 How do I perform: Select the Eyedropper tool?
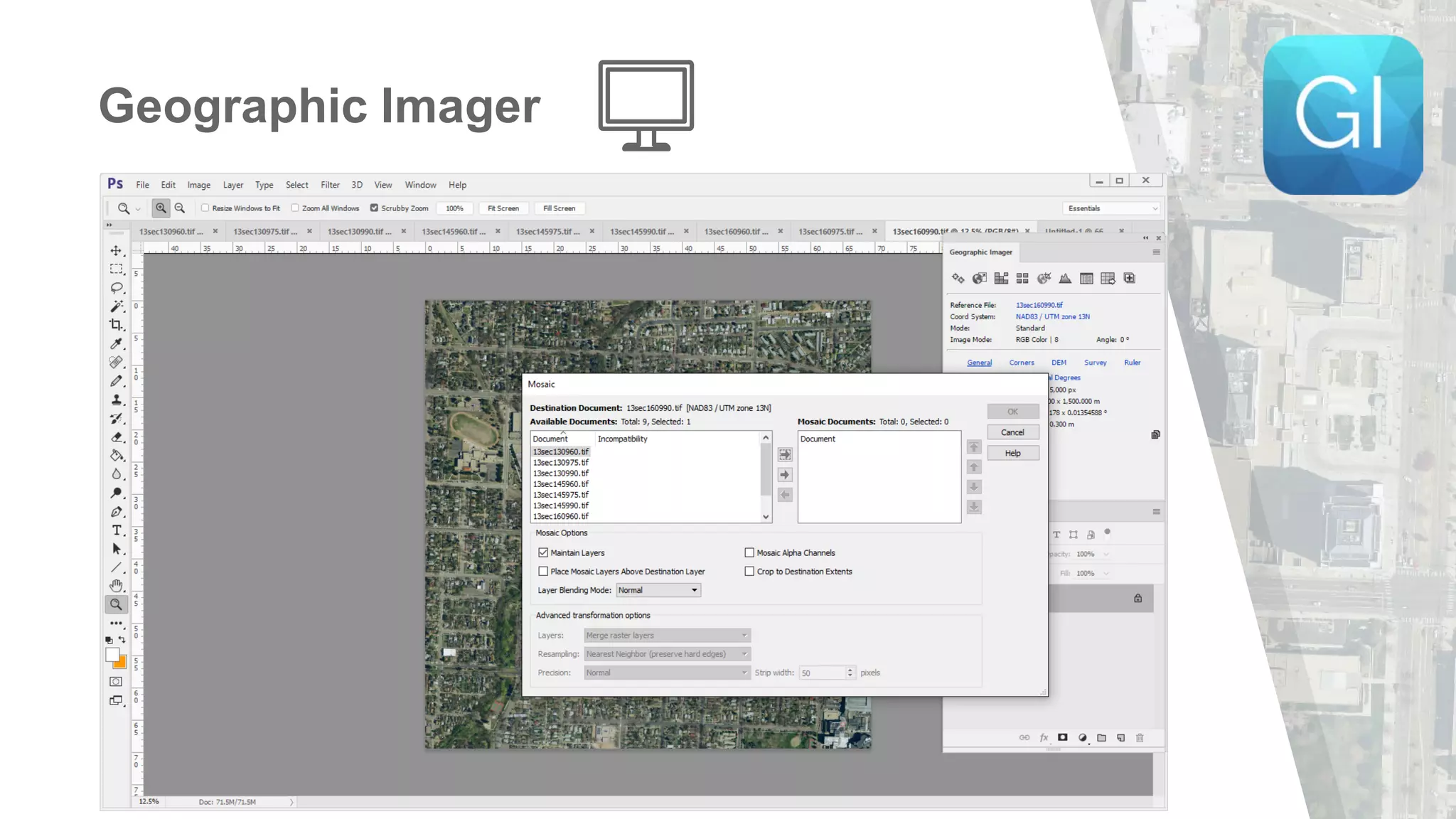point(116,343)
